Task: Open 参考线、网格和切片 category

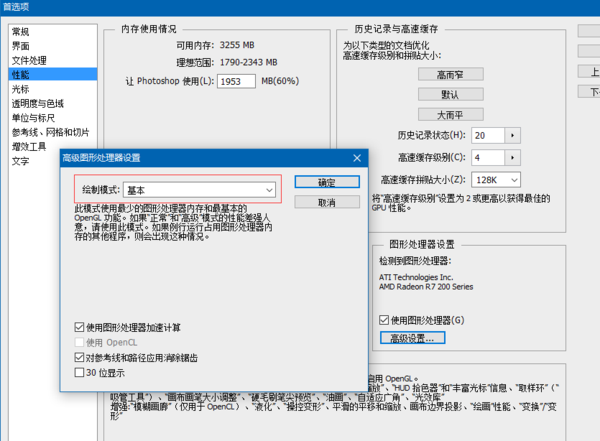Action: click(x=51, y=132)
